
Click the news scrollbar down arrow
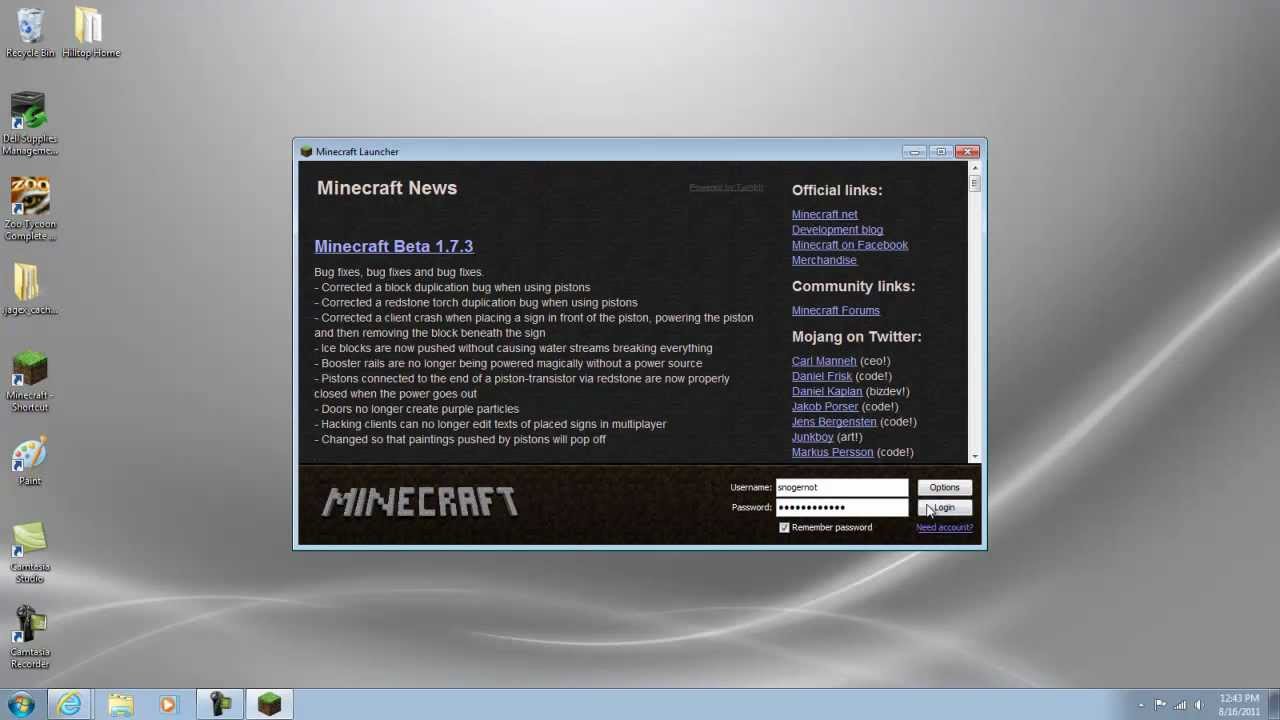coord(975,456)
